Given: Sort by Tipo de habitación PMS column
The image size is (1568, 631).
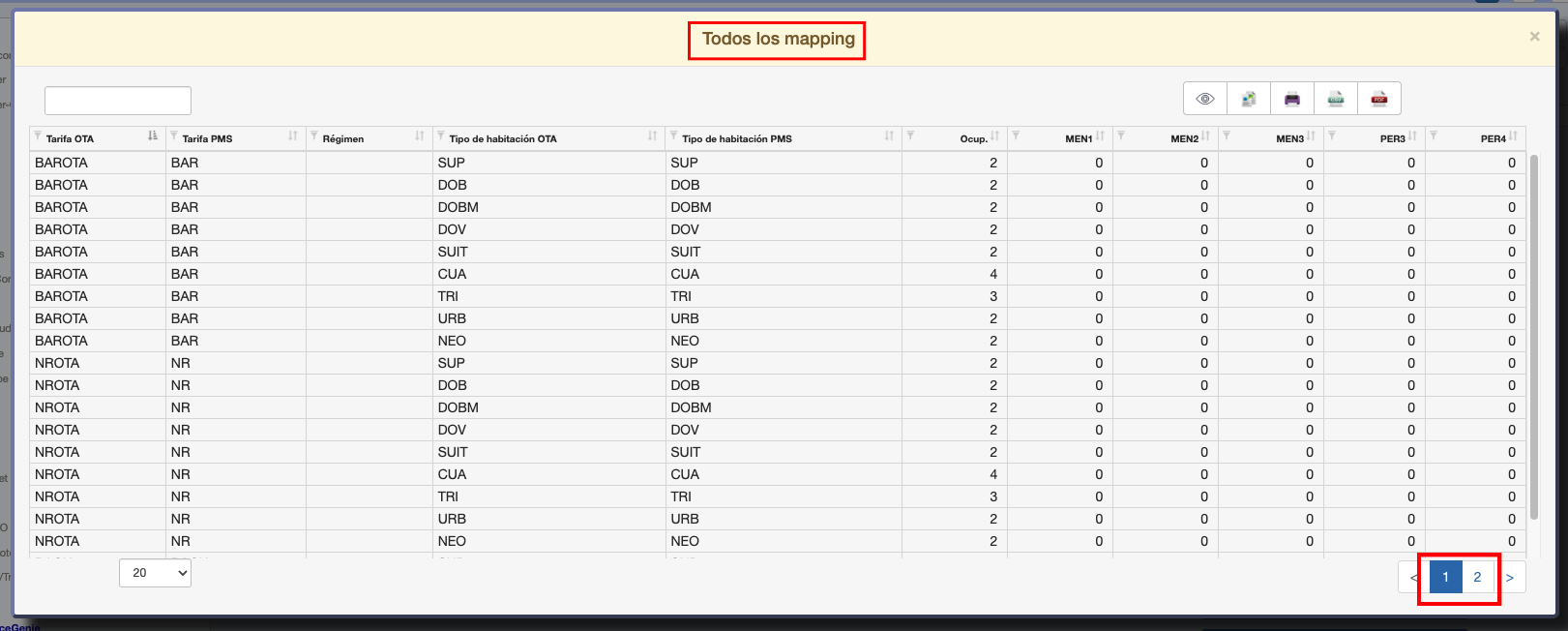Looking at the screenshot, I should coord(889,136).
